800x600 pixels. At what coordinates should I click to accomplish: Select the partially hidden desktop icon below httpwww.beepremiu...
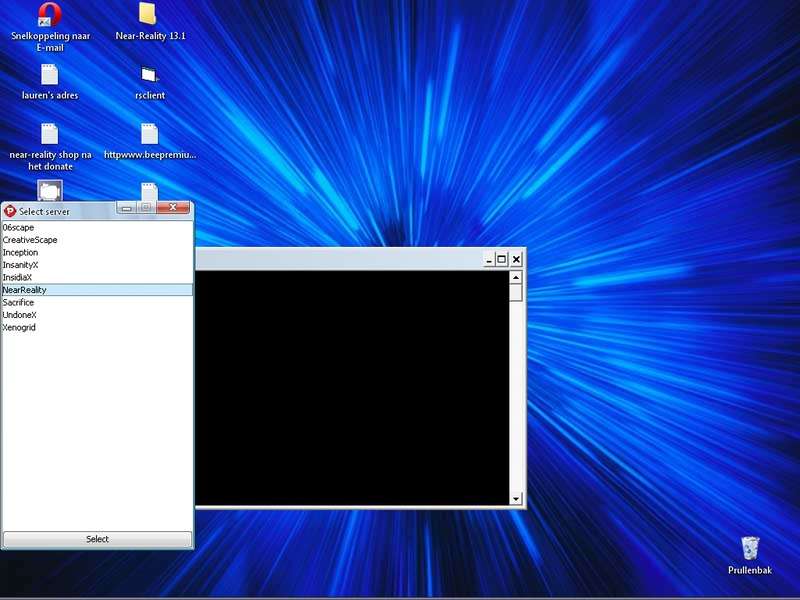(149, 192)
